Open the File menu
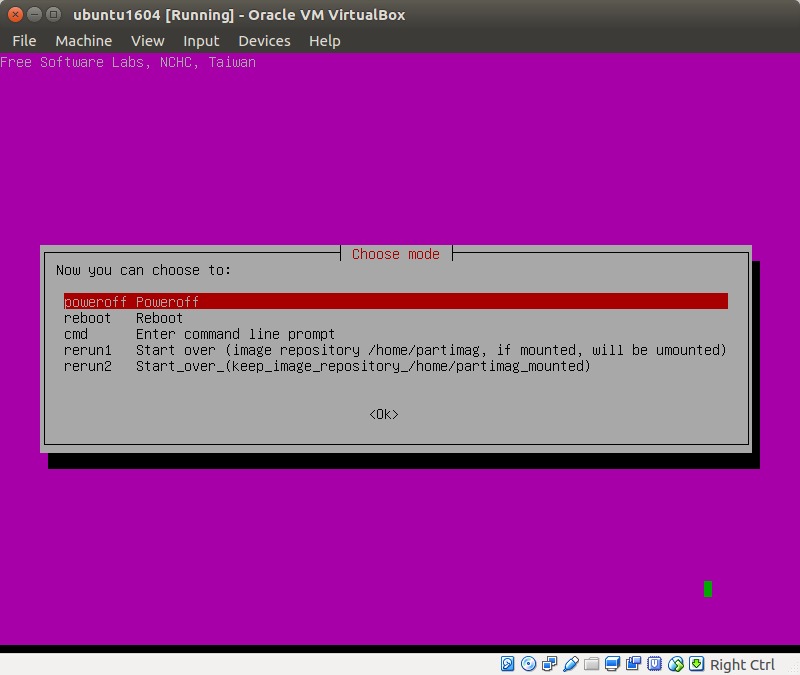Screen dimensions: 800x675 [24, 41]
